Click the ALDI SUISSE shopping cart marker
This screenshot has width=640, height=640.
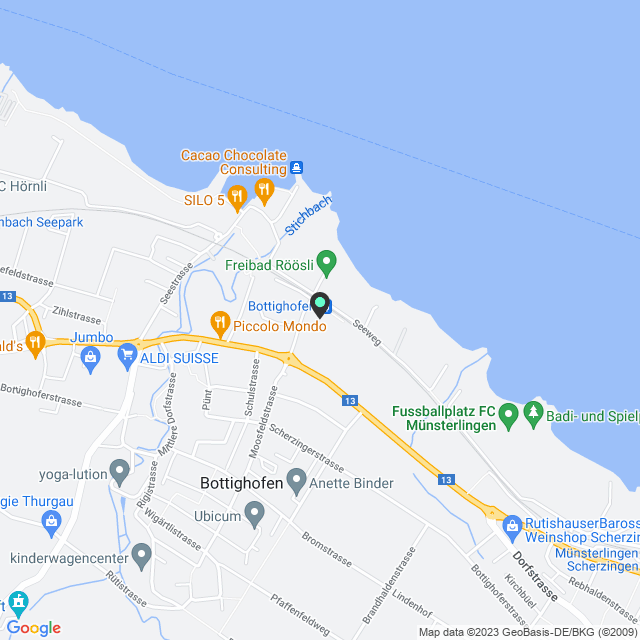coord(127,356)
